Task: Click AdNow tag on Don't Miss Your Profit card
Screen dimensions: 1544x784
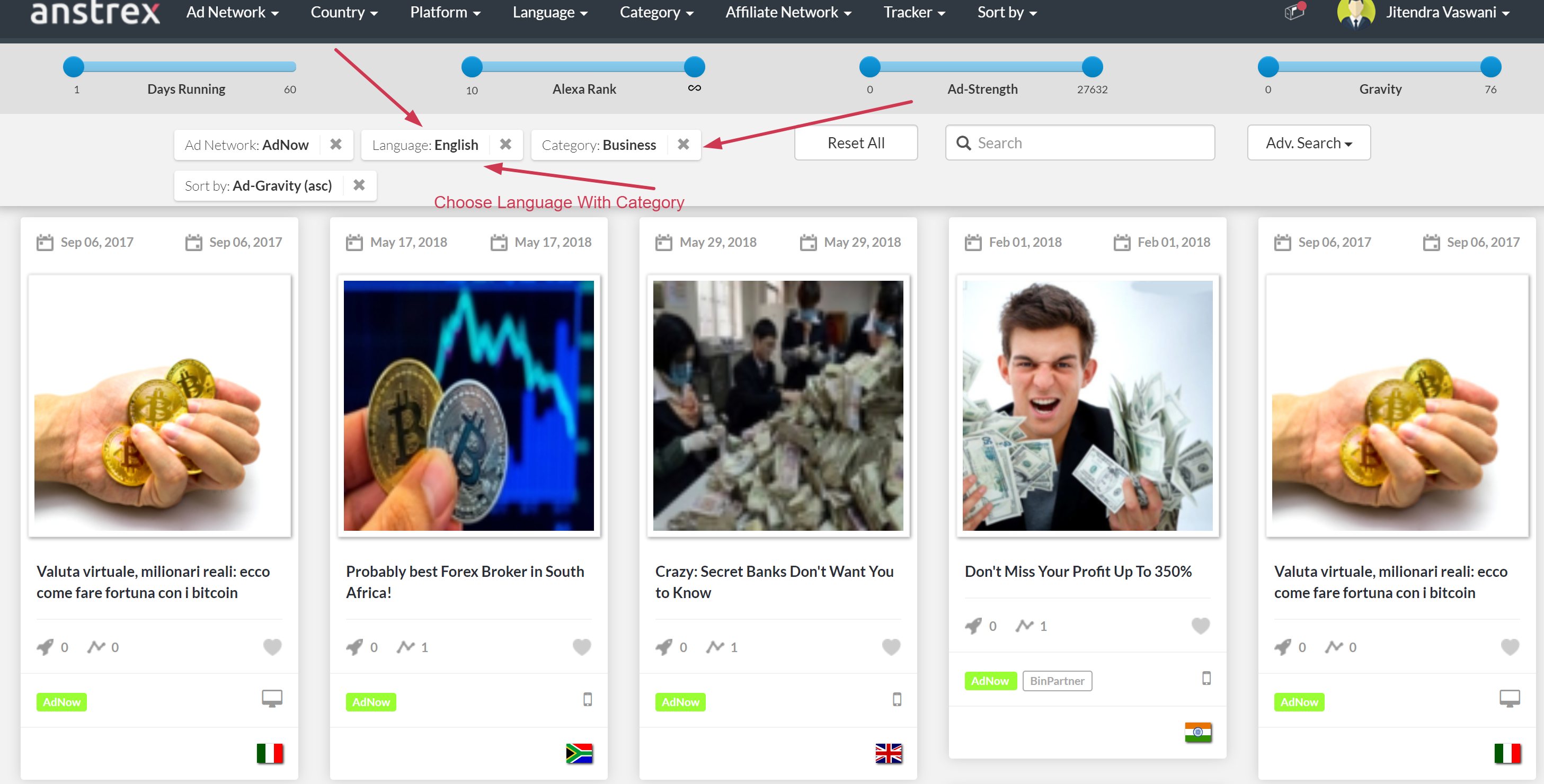Action: tap(990, 681)
